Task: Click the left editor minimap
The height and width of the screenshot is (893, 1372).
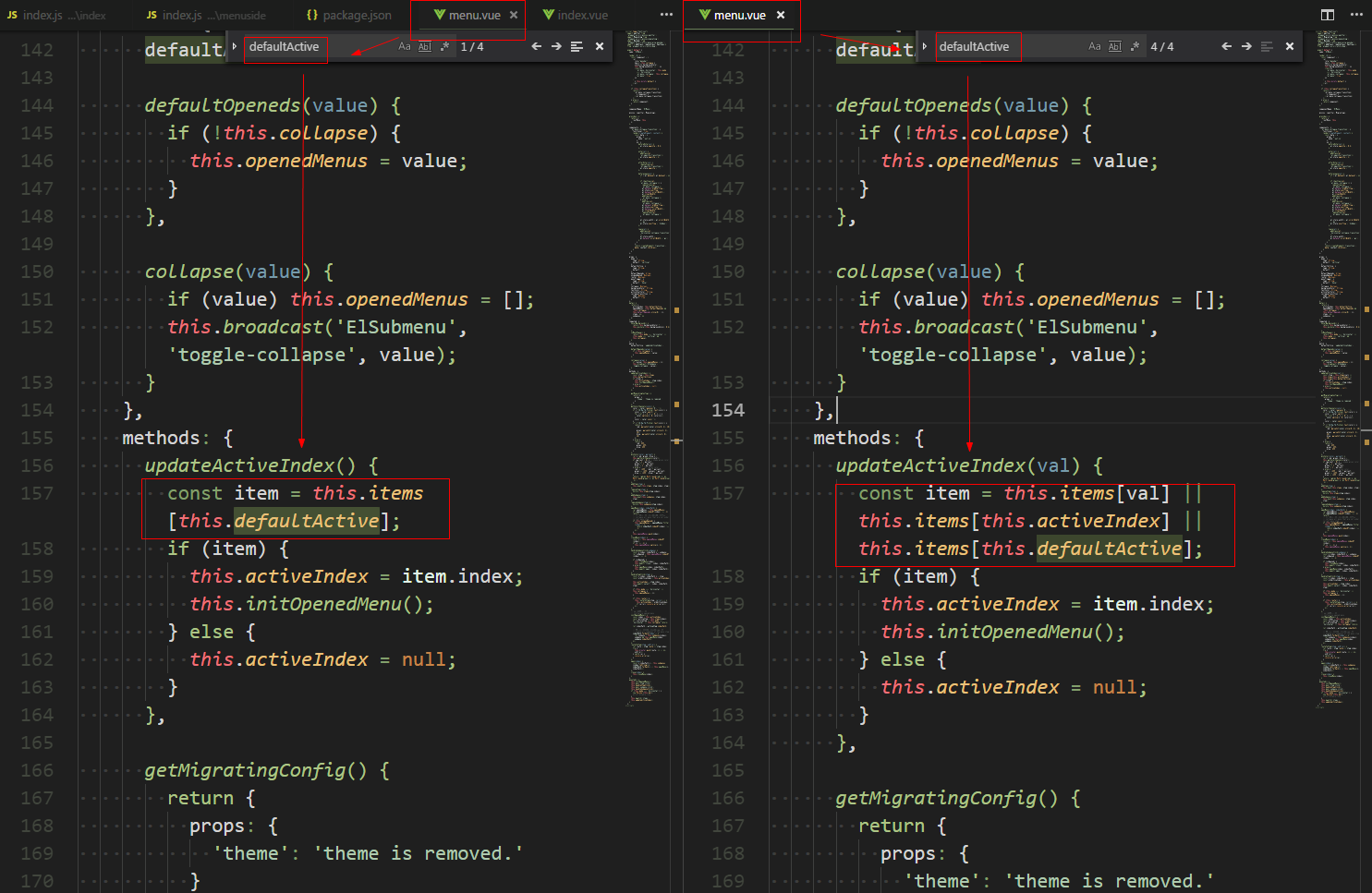Action: (648, 369)
